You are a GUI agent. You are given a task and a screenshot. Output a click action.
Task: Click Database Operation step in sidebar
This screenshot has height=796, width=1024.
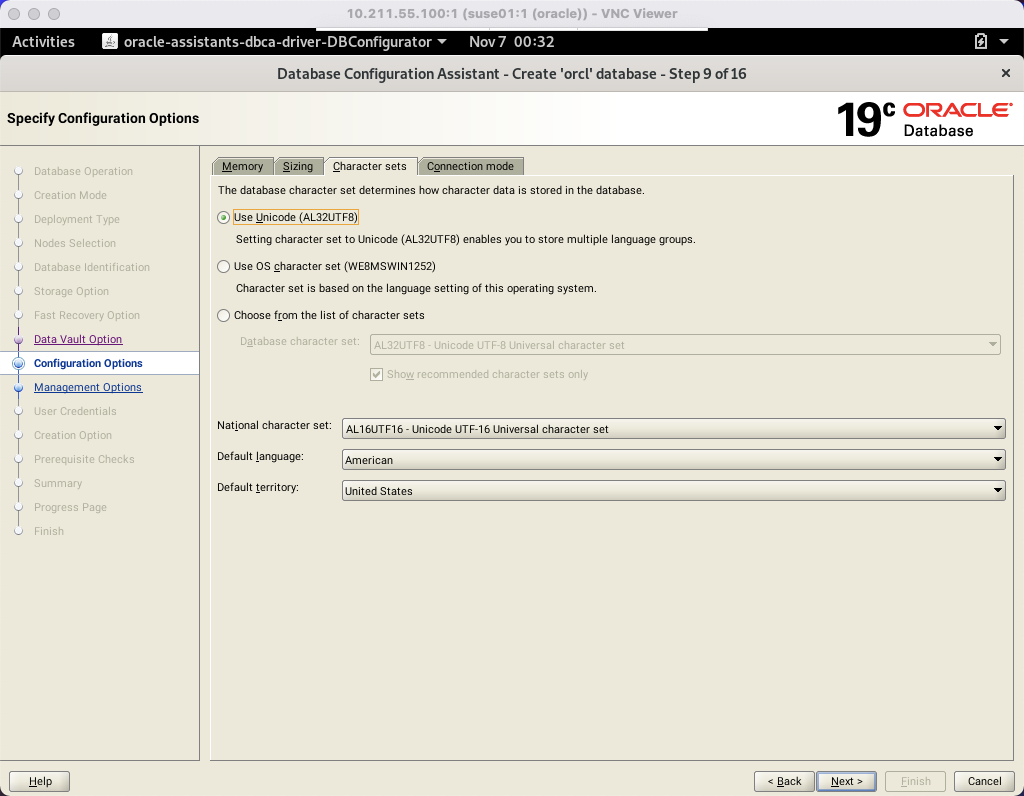[84, 171]
